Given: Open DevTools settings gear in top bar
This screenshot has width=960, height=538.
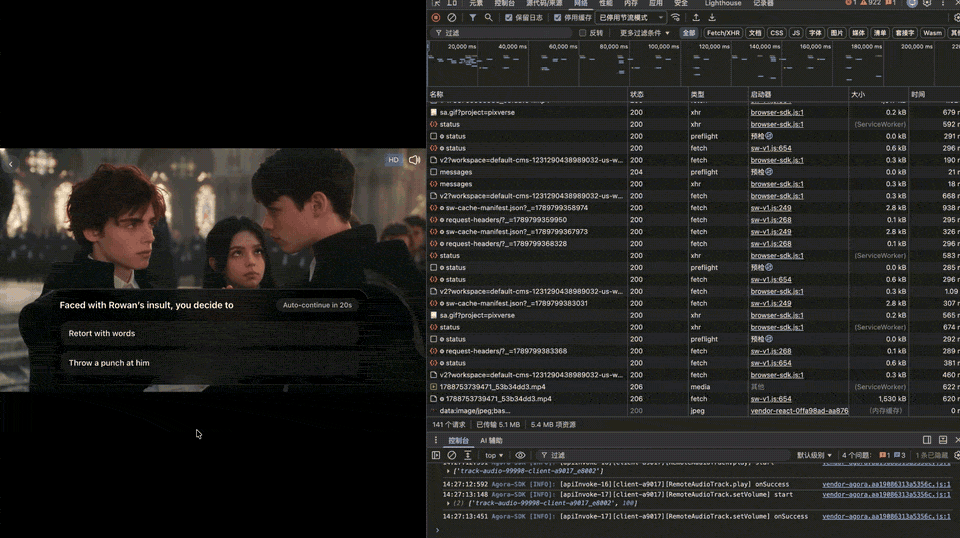Looking at the screenshot, I should [x=927, y=3].
